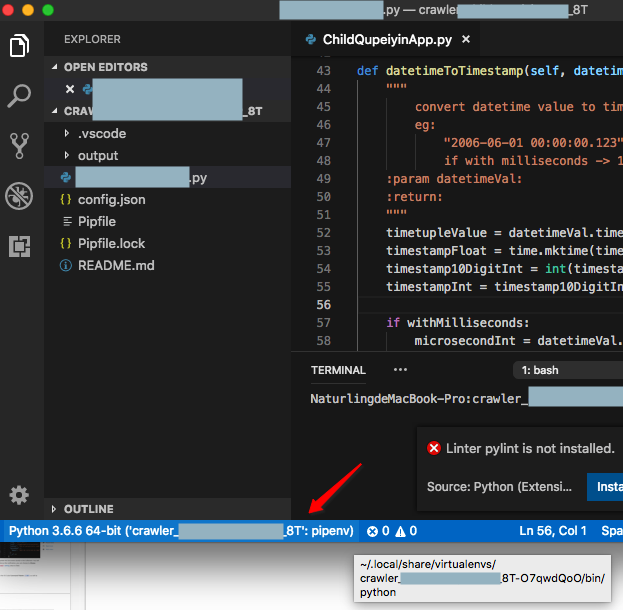Click the thumbnail in the background window

(20, 550)
